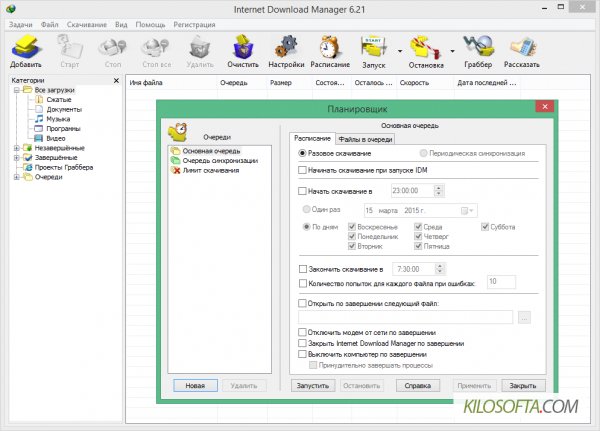The height and width of the screenshot is (431, 600).
Task: Open the Файл menu
Action: [x=50, y=24]
